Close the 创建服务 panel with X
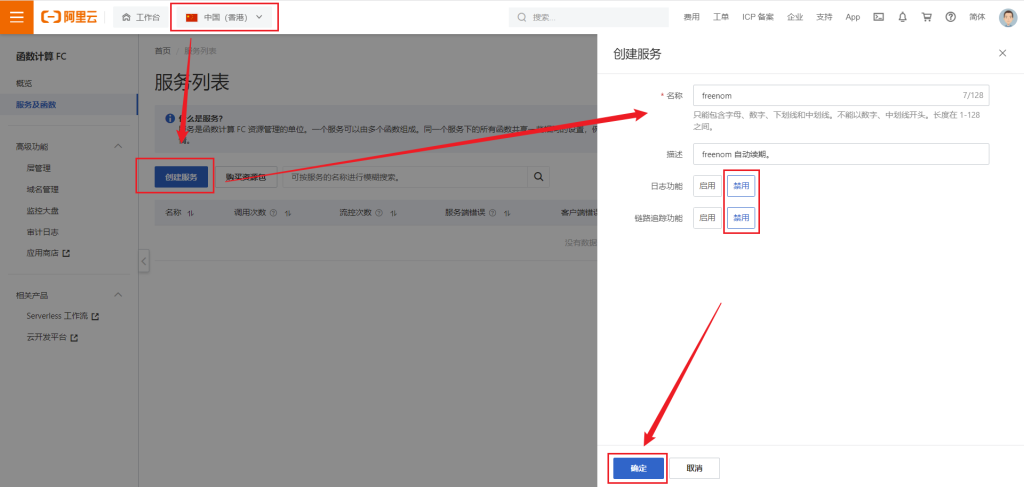Image resolution: width=1024 pixels, height=487 pixels. (x=1002, y=53)
